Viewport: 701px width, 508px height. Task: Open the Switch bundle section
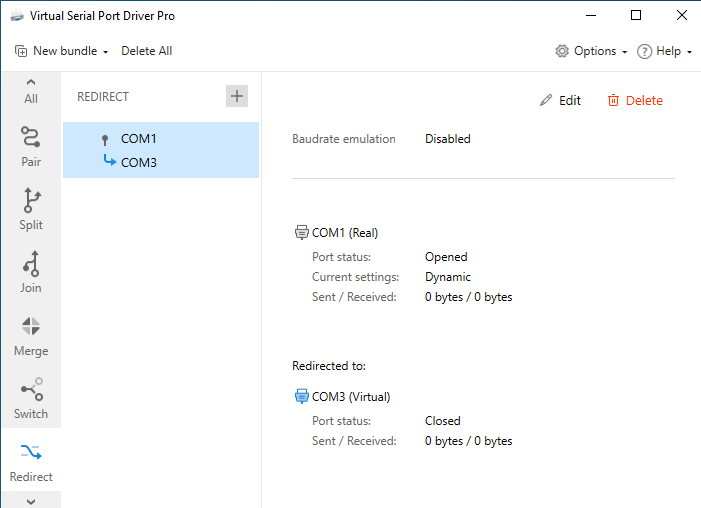coord(31,398)
